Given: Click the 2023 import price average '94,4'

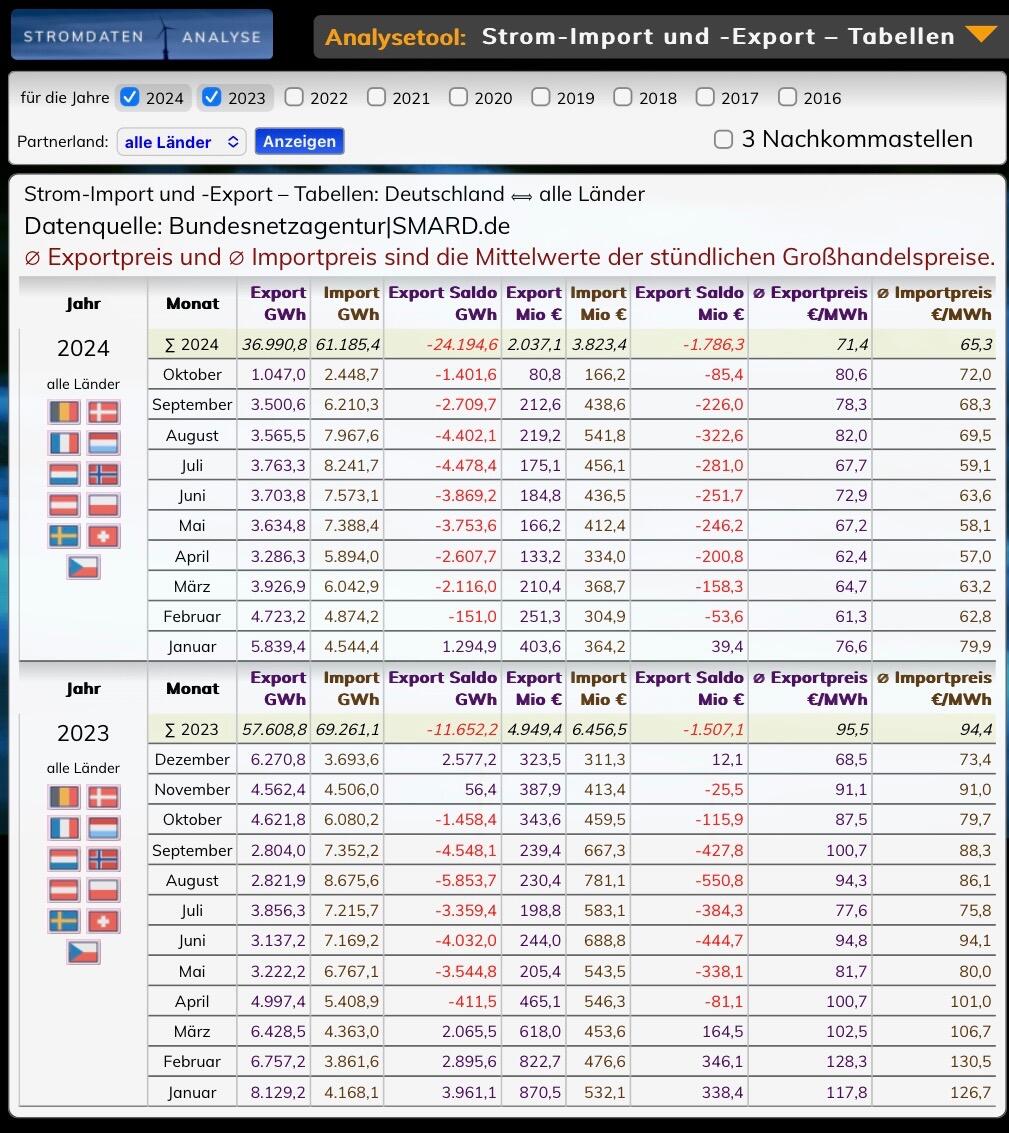Looking at the screenshot, I should pyautogui.click(x=976, y=730).
